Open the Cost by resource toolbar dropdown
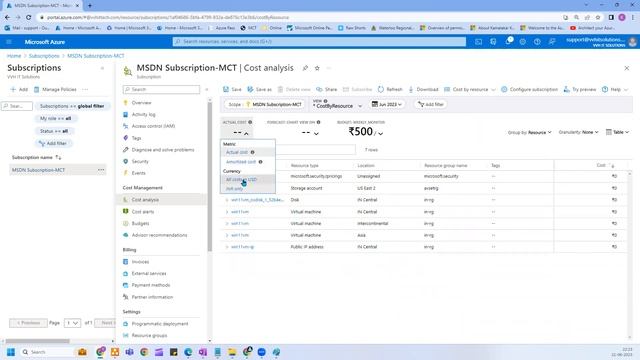 469,89
